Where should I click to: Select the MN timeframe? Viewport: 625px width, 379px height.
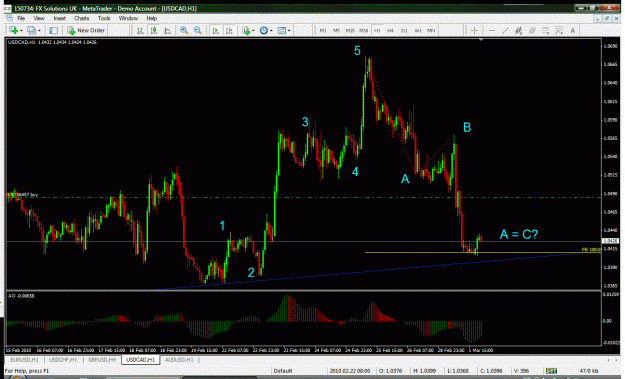(x=431, y=31)
